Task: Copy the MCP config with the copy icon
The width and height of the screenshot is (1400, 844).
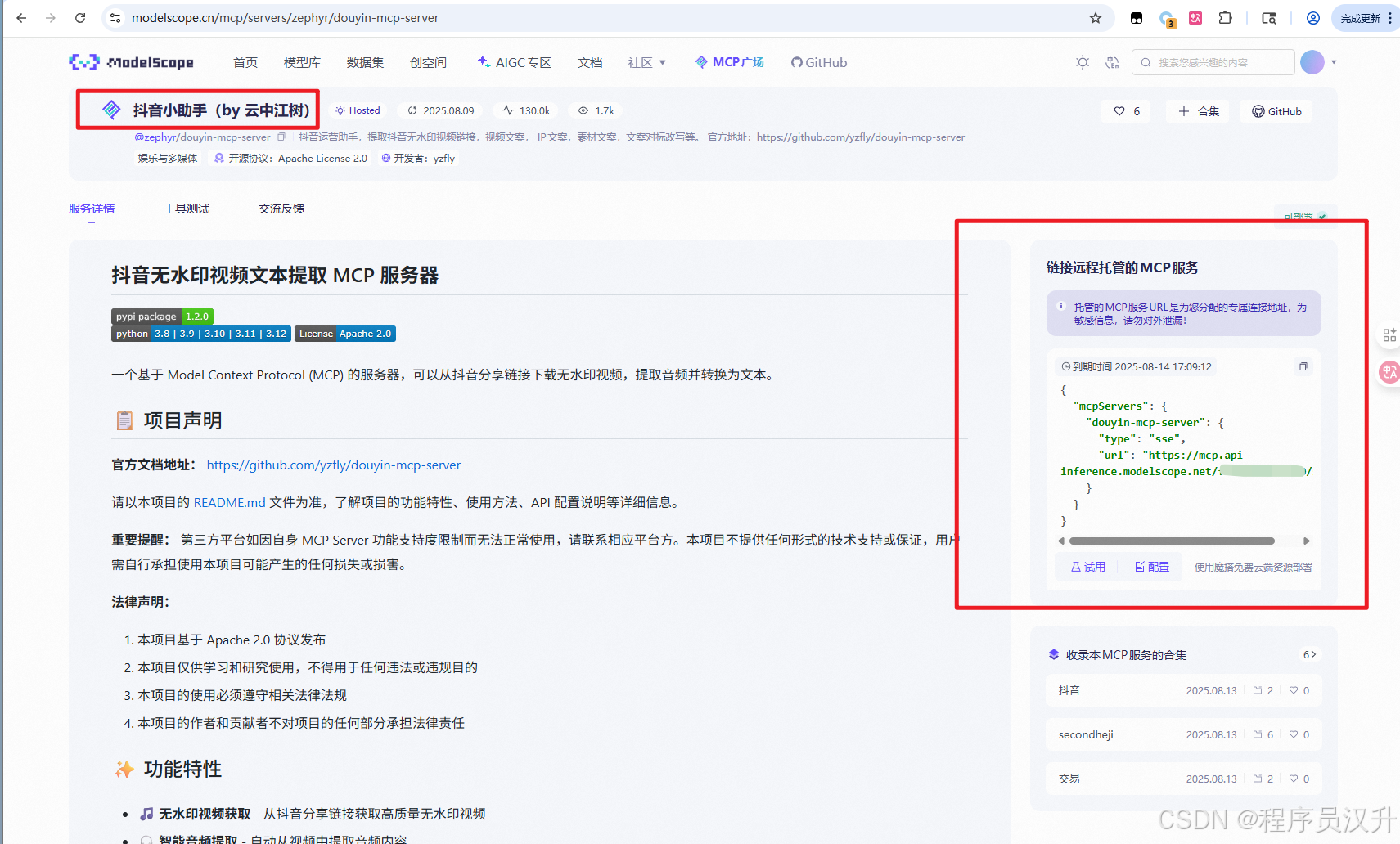Action: coord(1303,366)
